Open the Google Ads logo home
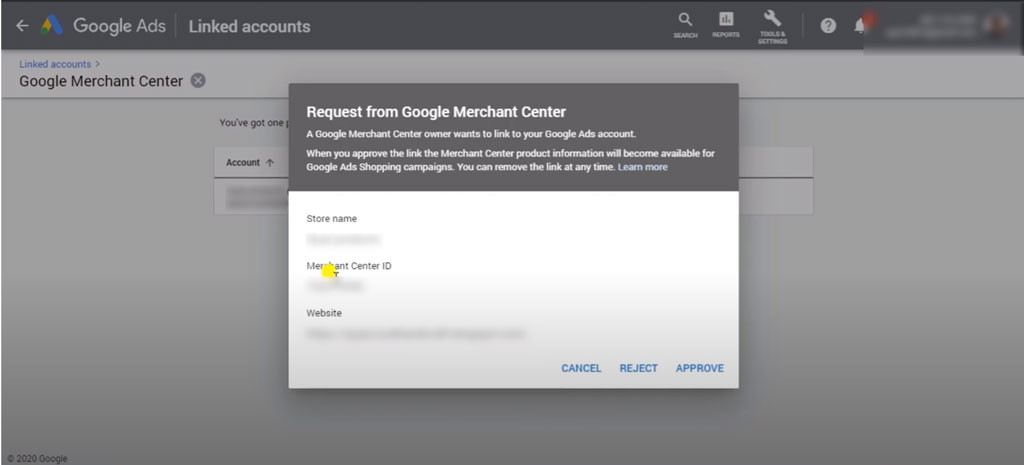The width and height of the screenshot is (1024, 465). pos(103,26)
